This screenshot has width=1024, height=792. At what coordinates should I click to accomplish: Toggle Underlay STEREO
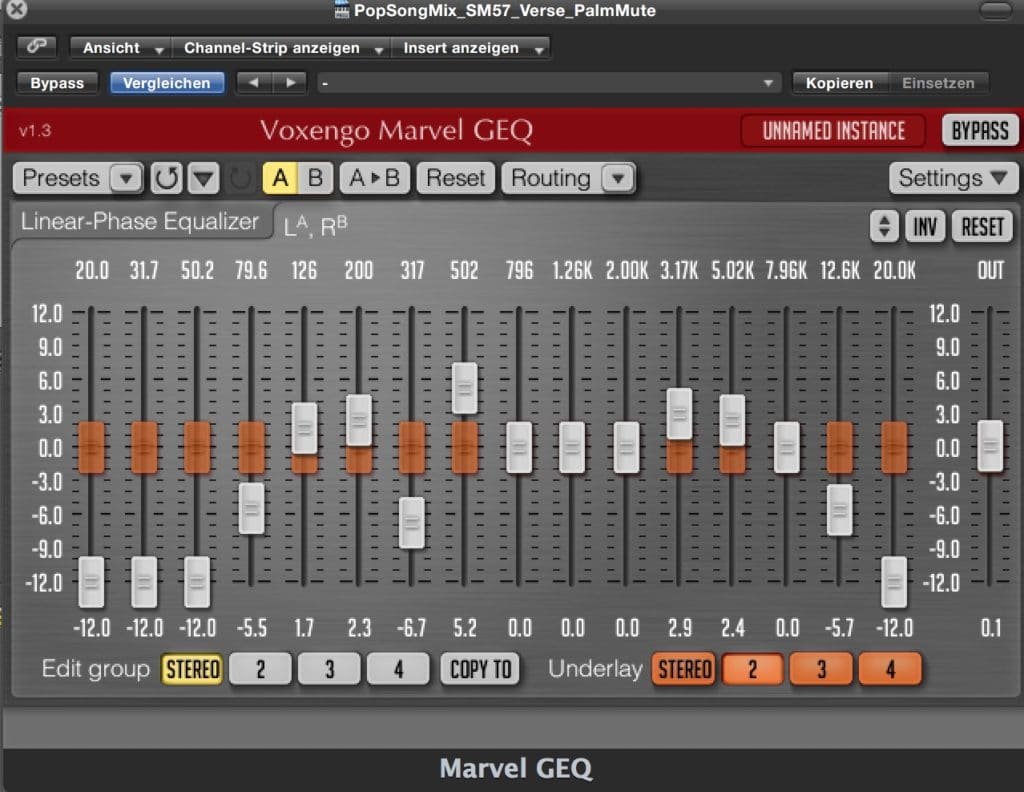[684, 669]
